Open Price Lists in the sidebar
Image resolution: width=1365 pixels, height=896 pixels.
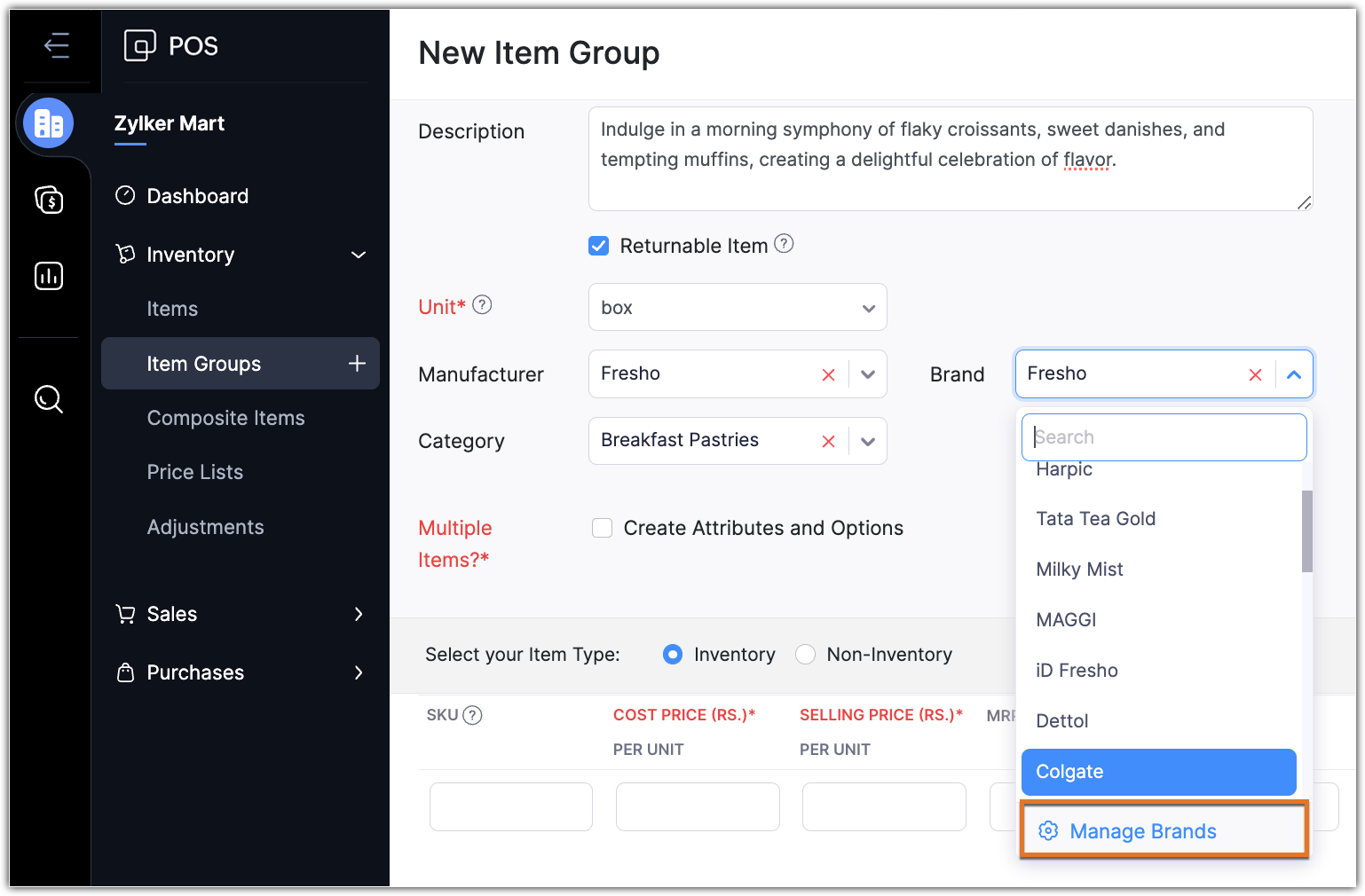pyautogui.click(x=194, y=472)
